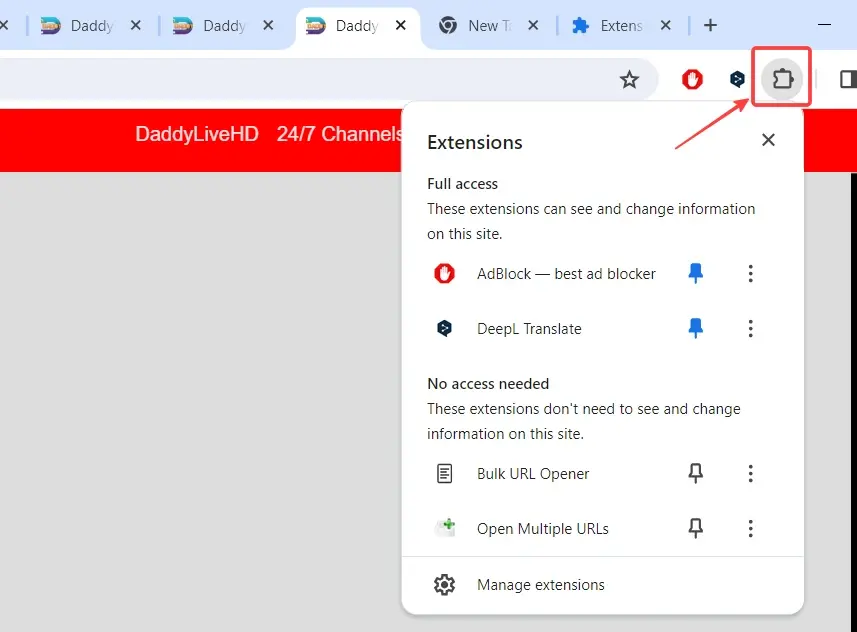The height and width of the screenshot is (632, 857).
Task: Open the side panel icon
Action: point(847,79)
